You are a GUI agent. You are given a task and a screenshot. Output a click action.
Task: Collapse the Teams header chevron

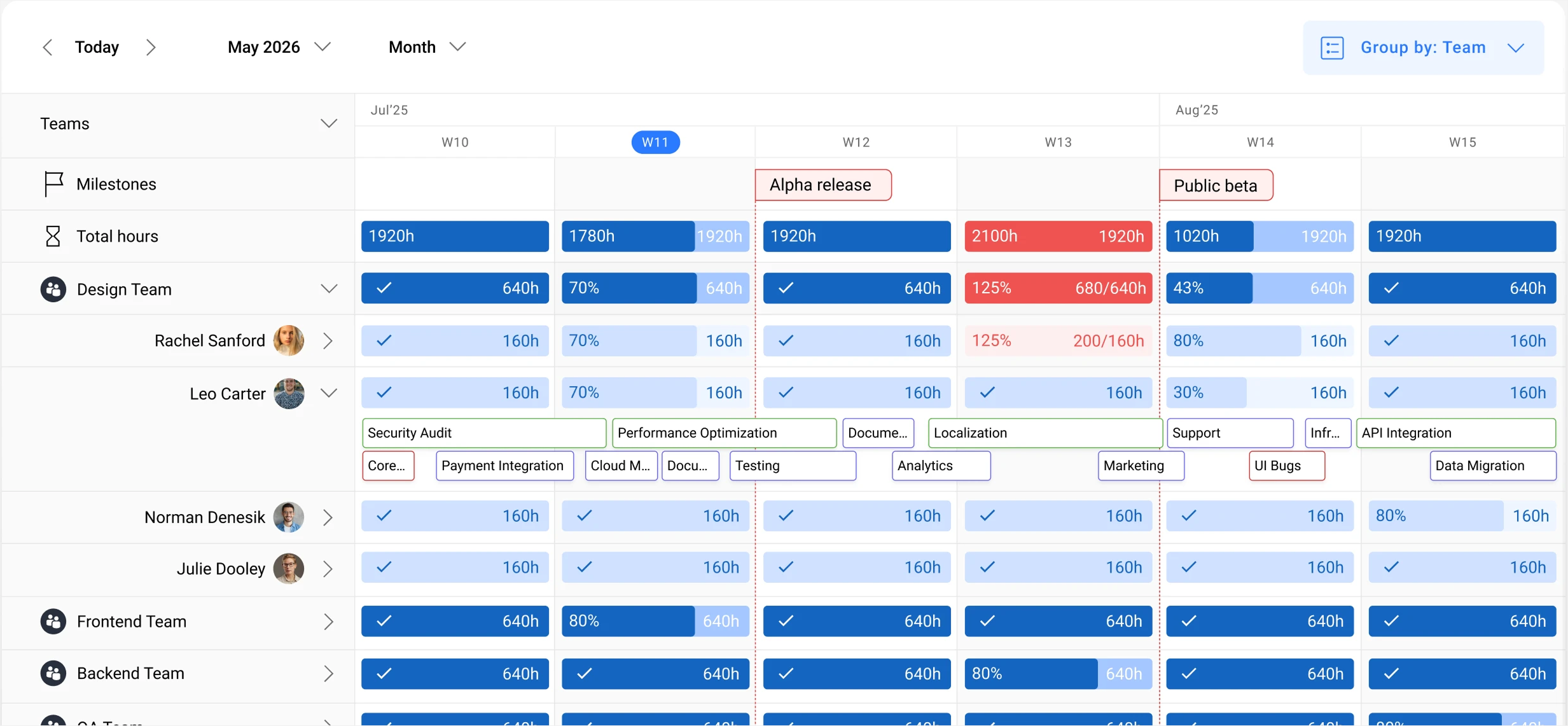pos(329,123)
